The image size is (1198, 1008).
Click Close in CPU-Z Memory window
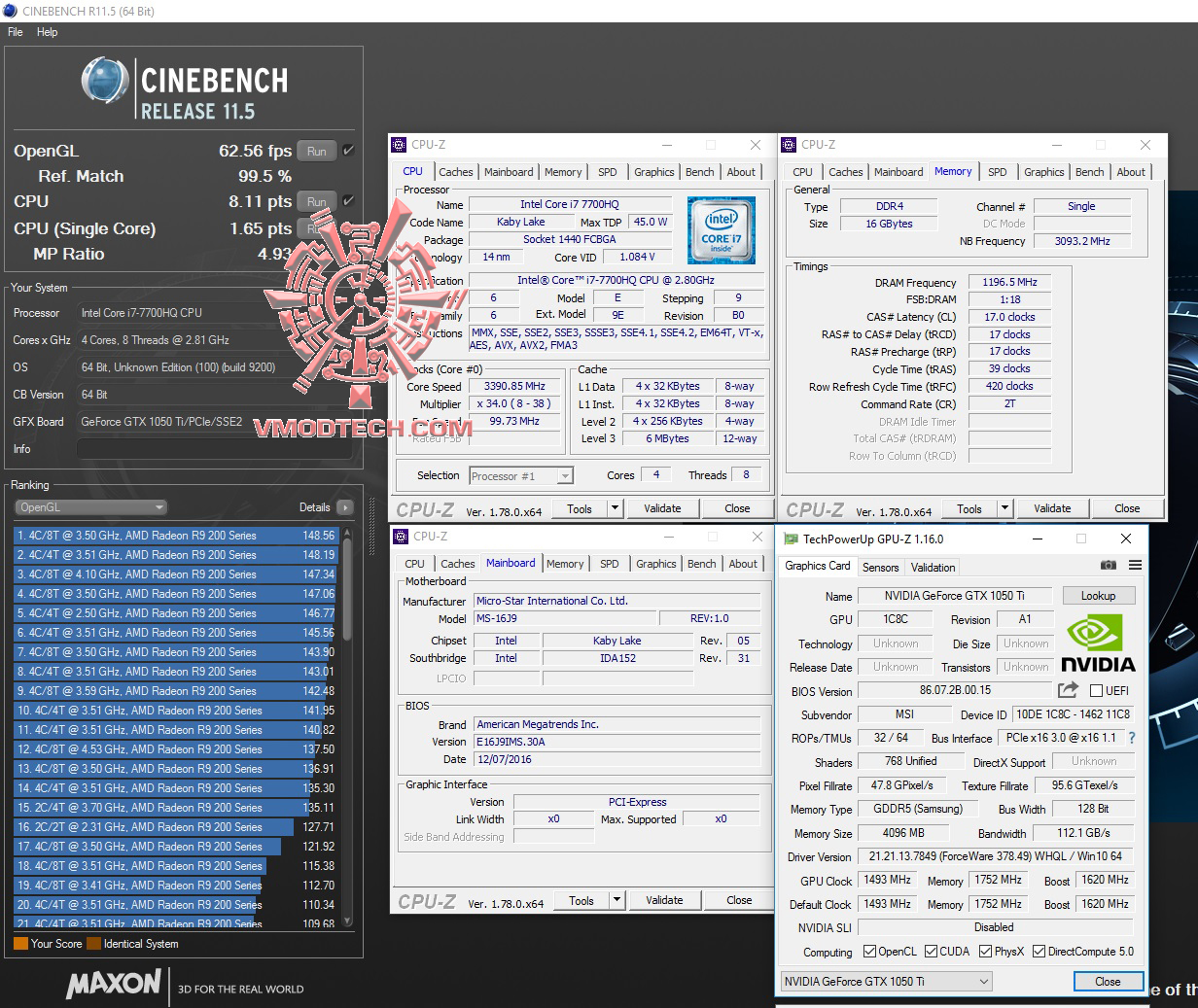pyautogui.click(x=1127, y=508)
